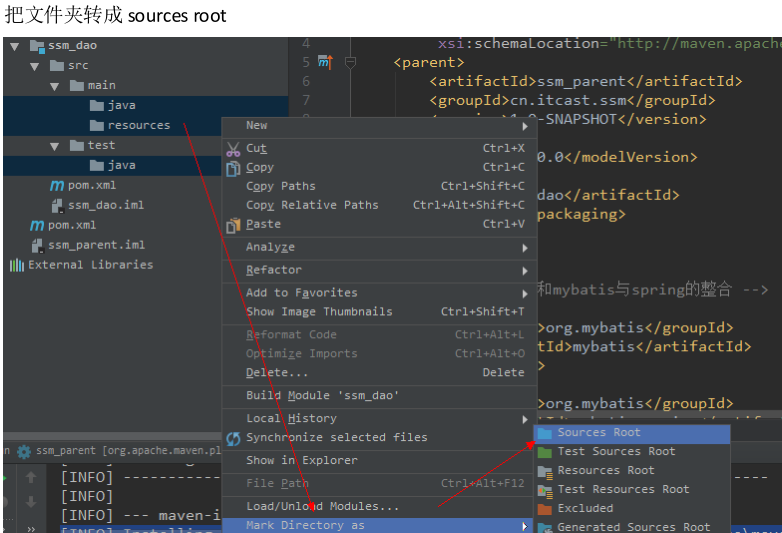
Task: Click the test folder icon
Action: 77,146
